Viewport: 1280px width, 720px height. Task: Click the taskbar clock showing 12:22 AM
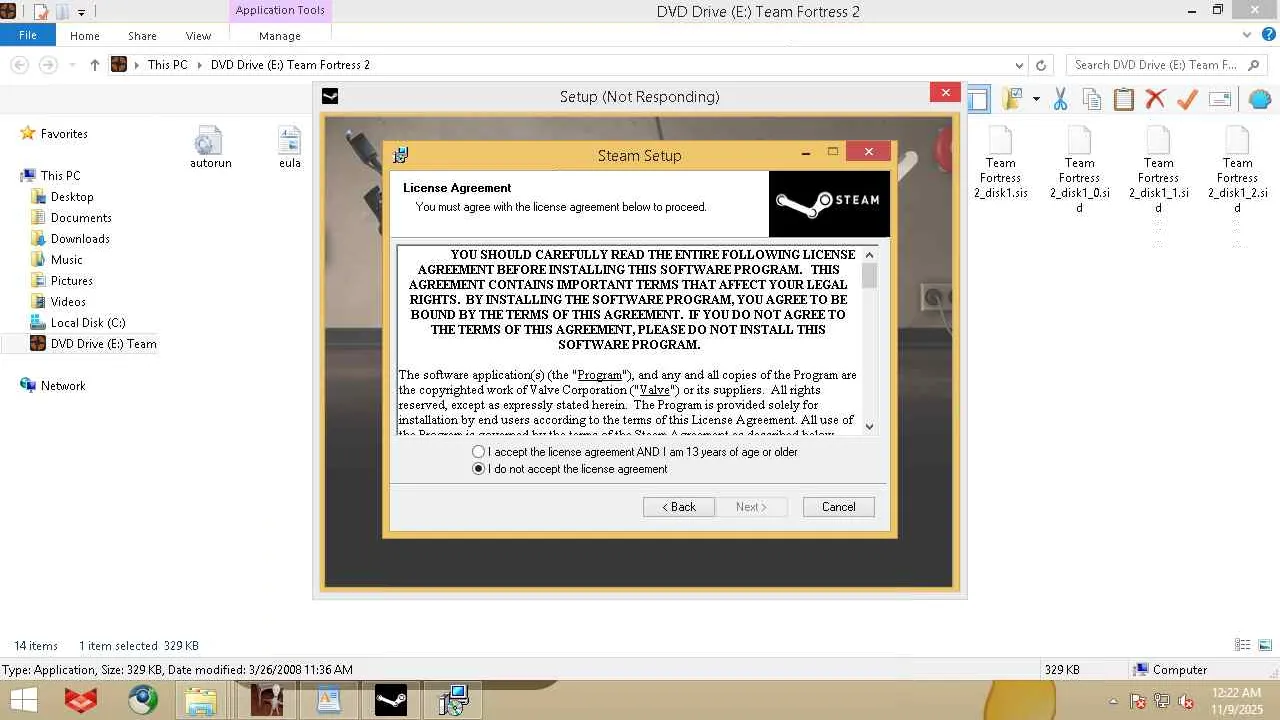click(x=1236, y=701)
